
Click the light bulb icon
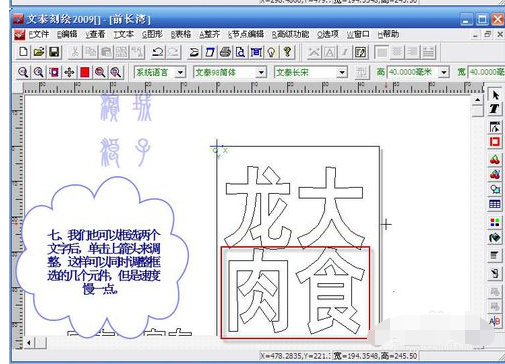coord(272,52)
